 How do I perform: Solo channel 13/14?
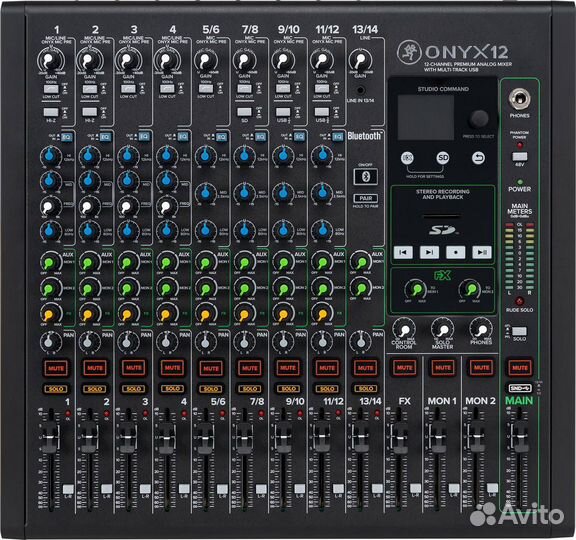(x=366, y=389)
